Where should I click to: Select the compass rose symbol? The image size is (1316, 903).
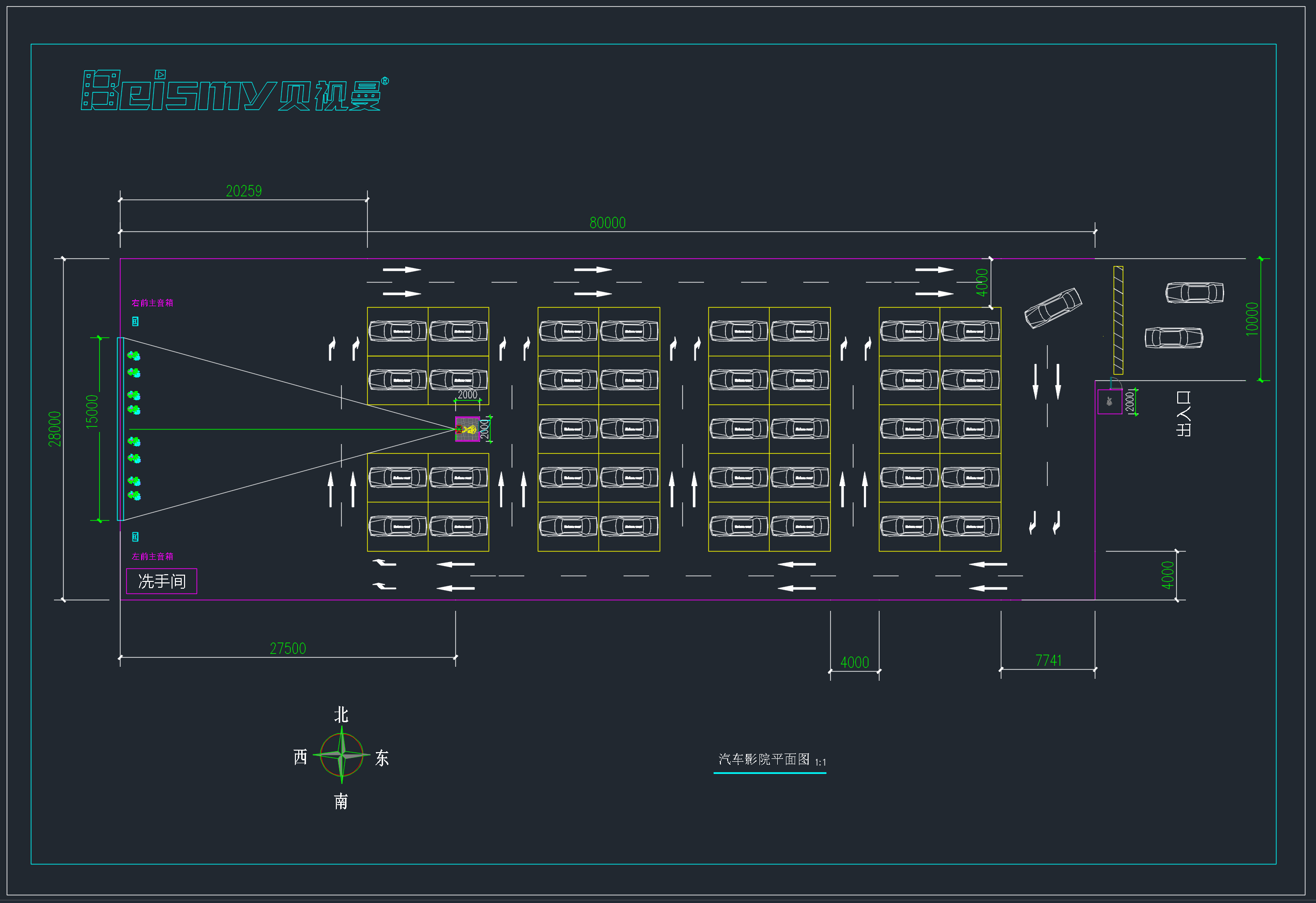point(342,755)
